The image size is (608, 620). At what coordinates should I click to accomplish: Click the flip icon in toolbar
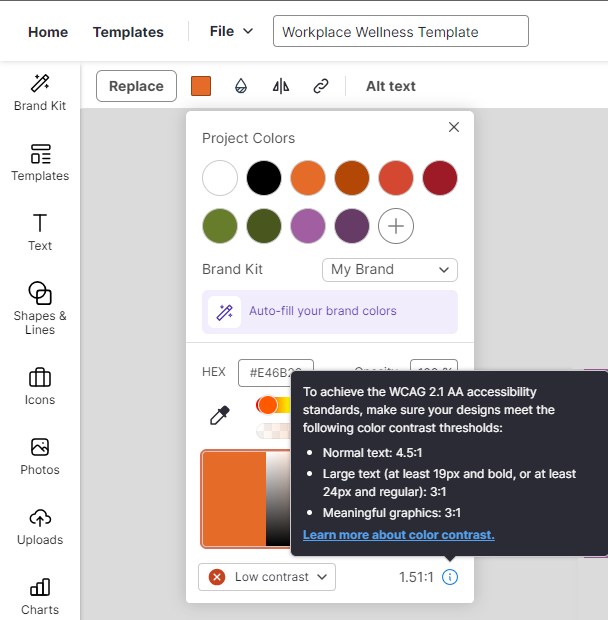tap(281, 86)
